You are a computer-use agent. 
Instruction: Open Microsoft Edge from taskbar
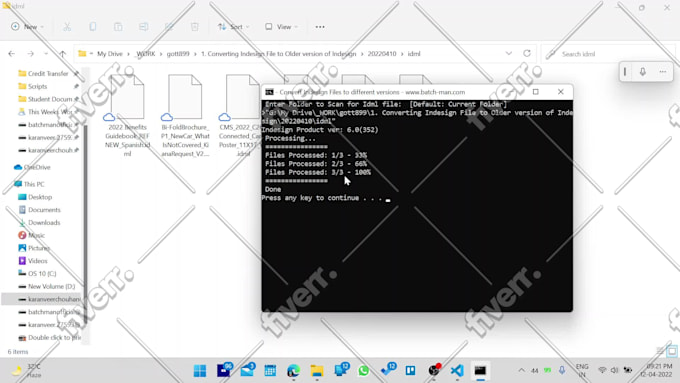(294, 370)
